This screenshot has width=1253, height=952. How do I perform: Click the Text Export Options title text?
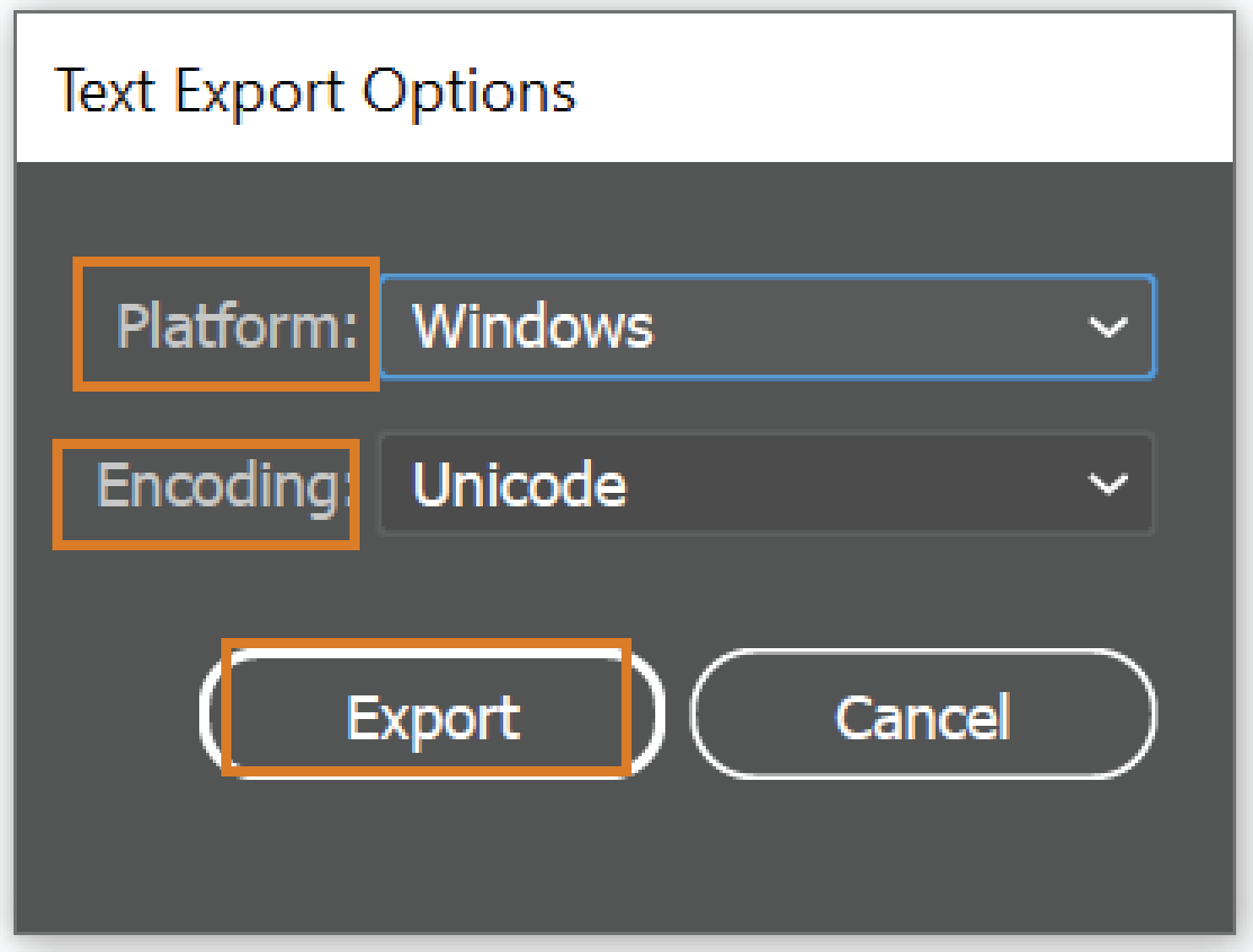click(314, 90)
